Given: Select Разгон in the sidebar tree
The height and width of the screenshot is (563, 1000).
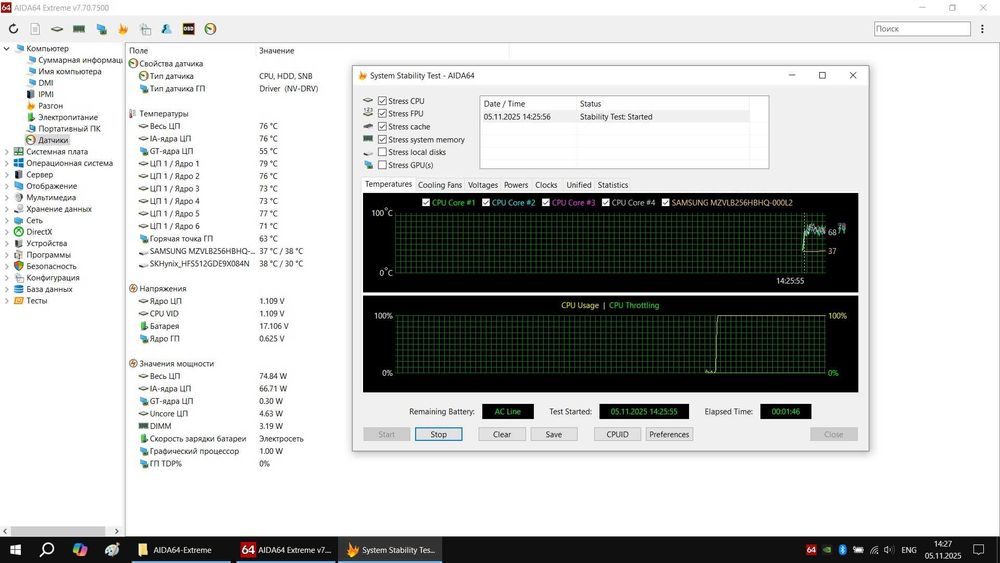Looking at the screenshot, I should (50, 105).
